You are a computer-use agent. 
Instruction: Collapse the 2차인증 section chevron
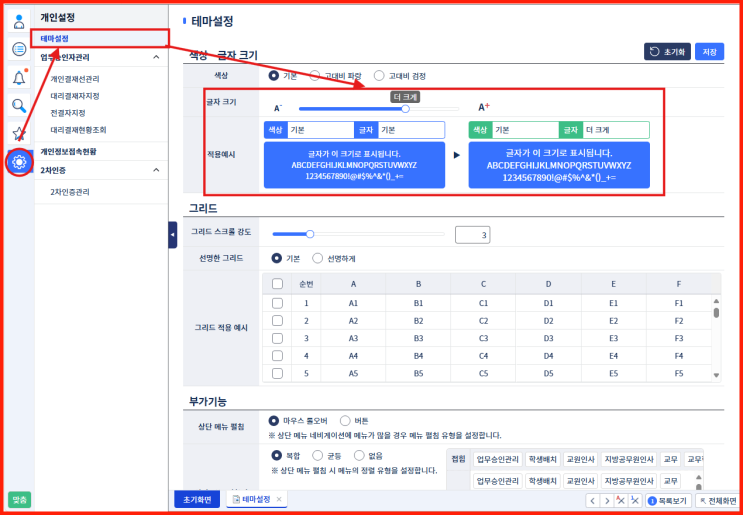click(x=156, y=170)
